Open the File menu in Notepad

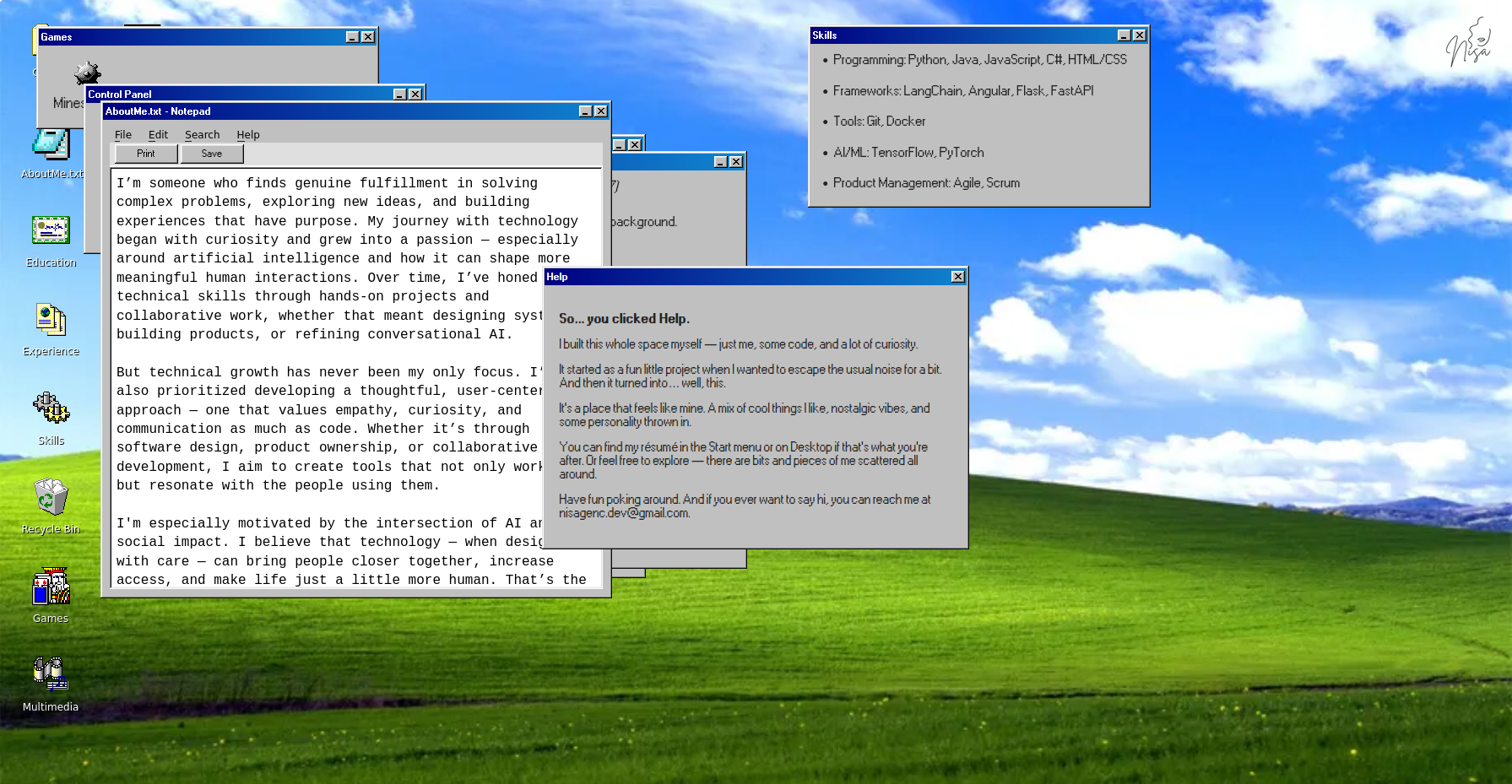[123, 135]
